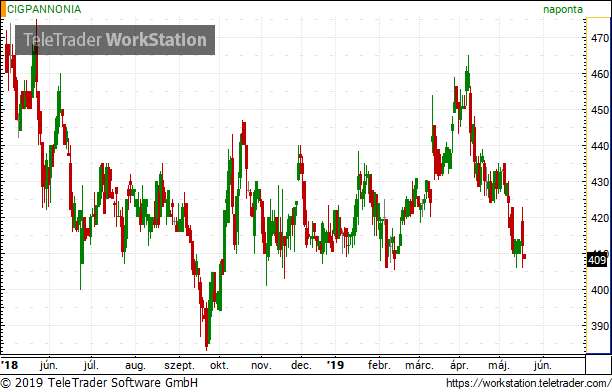Click the 'febr.' month label

pos(379,365)
